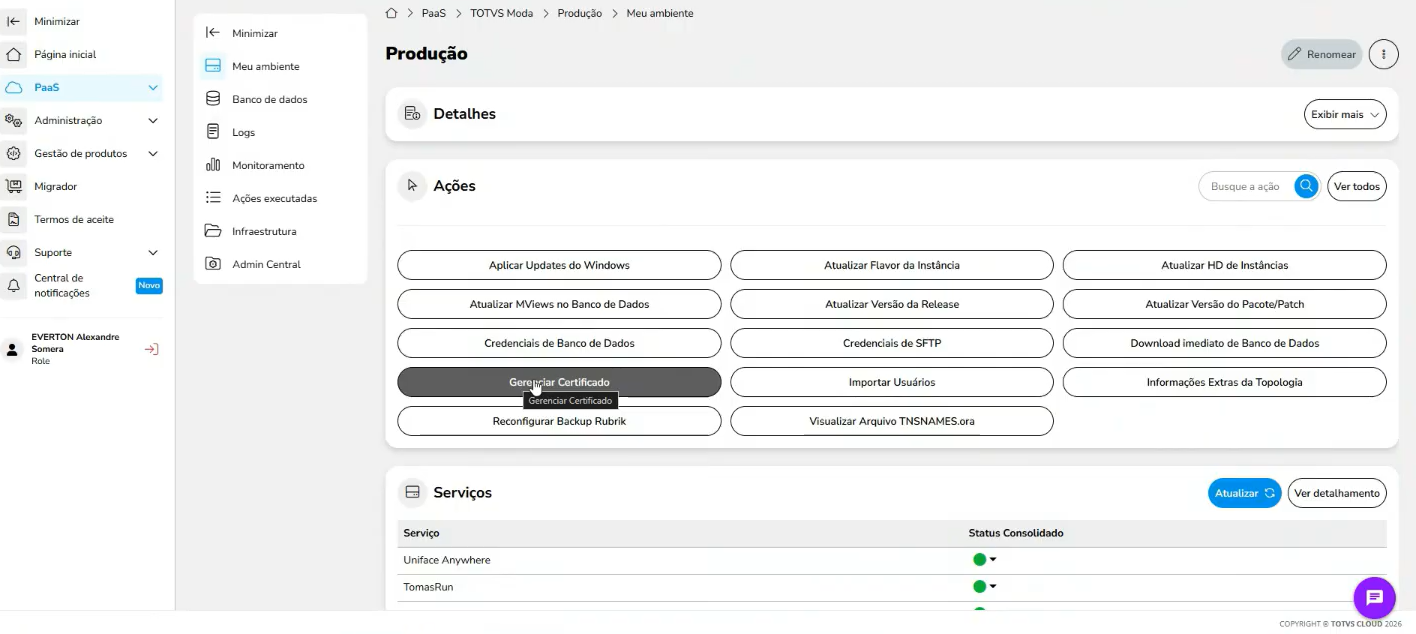Image resolution: width=1416 pixels, height=634 pixels.
Task: Click Atualizar Flavor da Instância
Action: point(892,265)
